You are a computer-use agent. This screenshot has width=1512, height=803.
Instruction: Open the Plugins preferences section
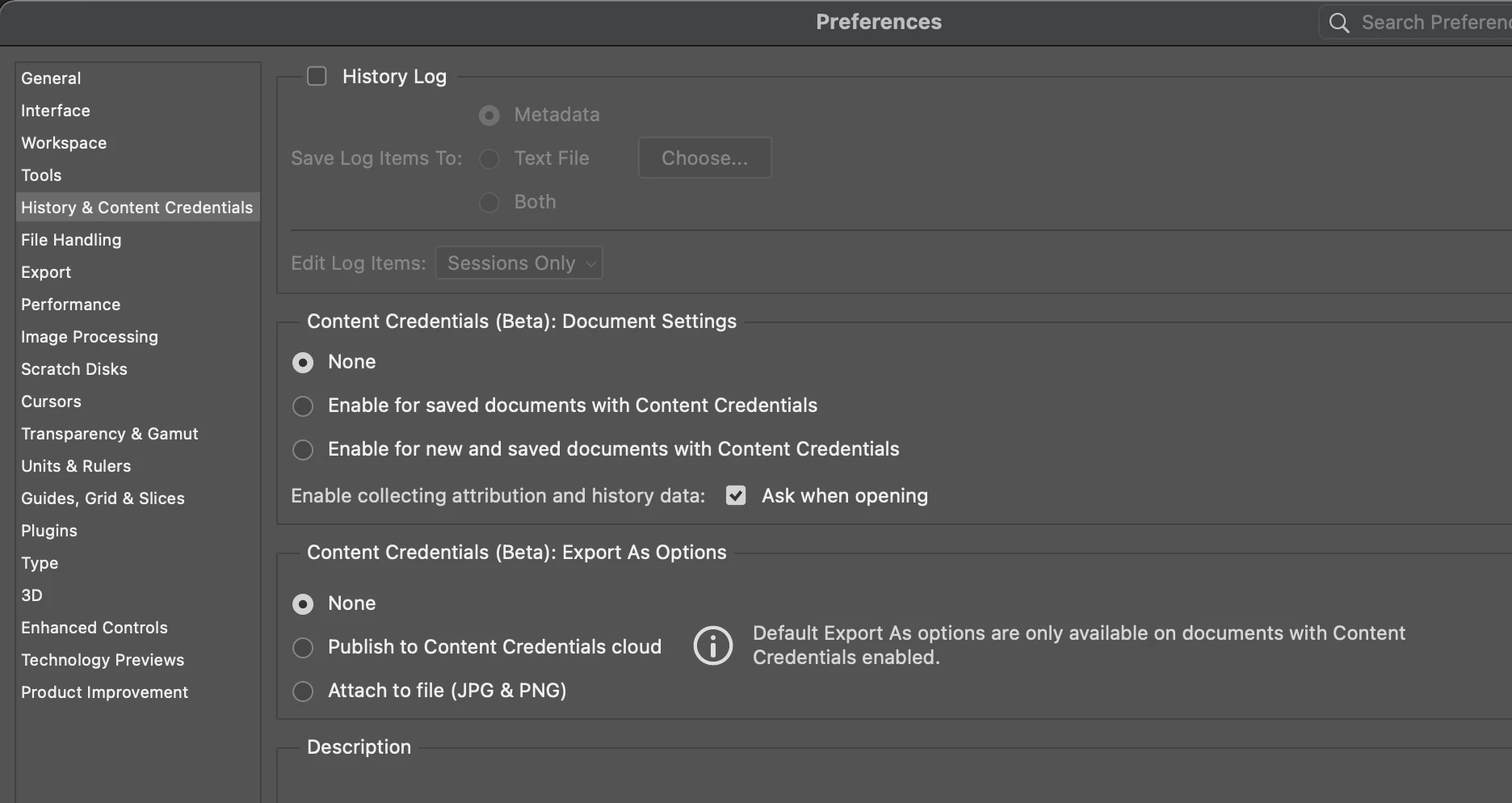pyautogui.click(x=49, y=531)
